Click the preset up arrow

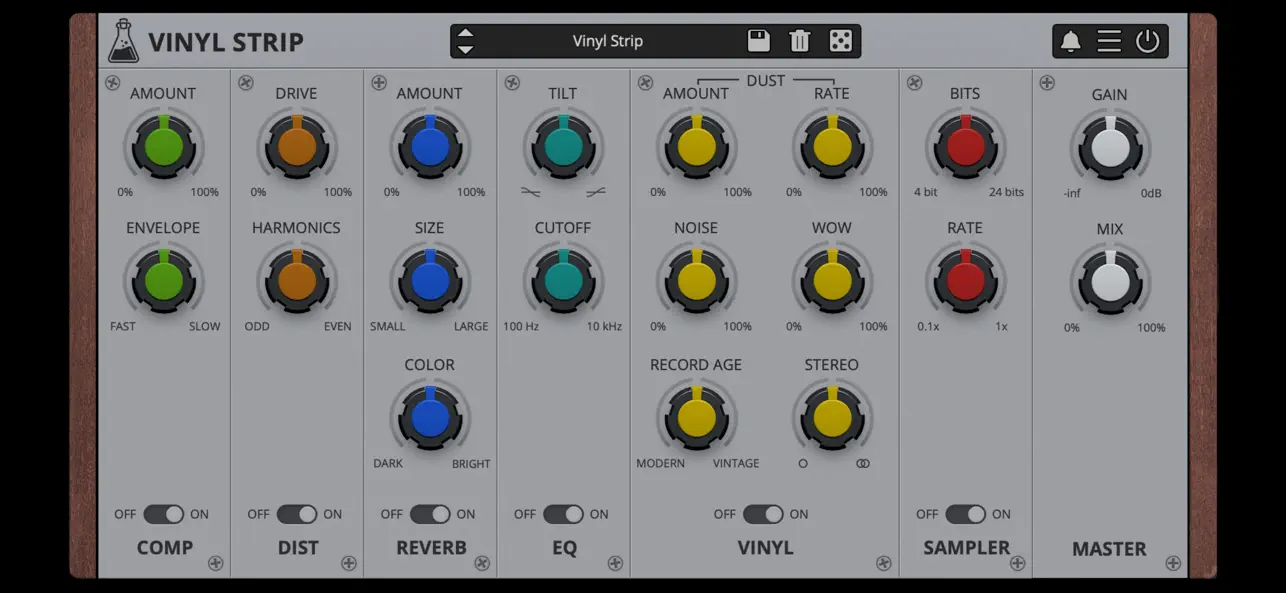(x=465, y=34)
